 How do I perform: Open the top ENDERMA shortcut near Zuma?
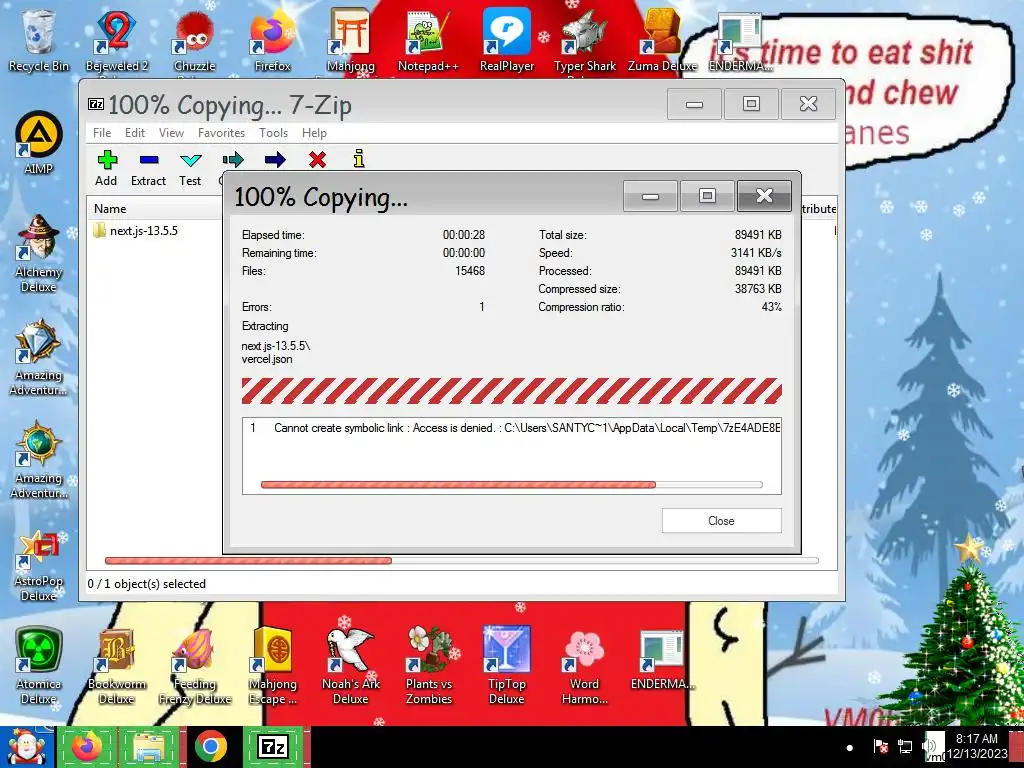point(740,41)
